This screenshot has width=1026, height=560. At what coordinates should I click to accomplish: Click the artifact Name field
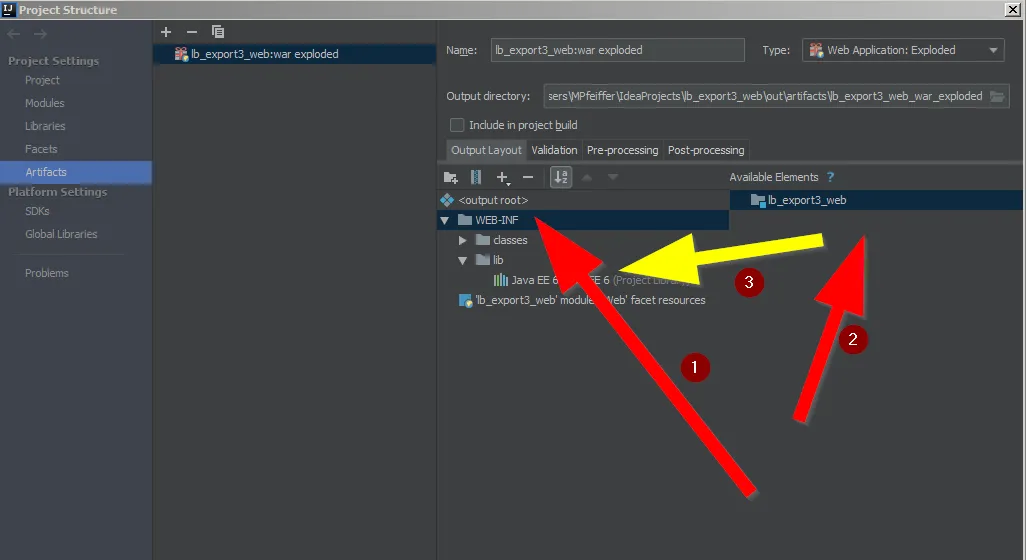617,50
